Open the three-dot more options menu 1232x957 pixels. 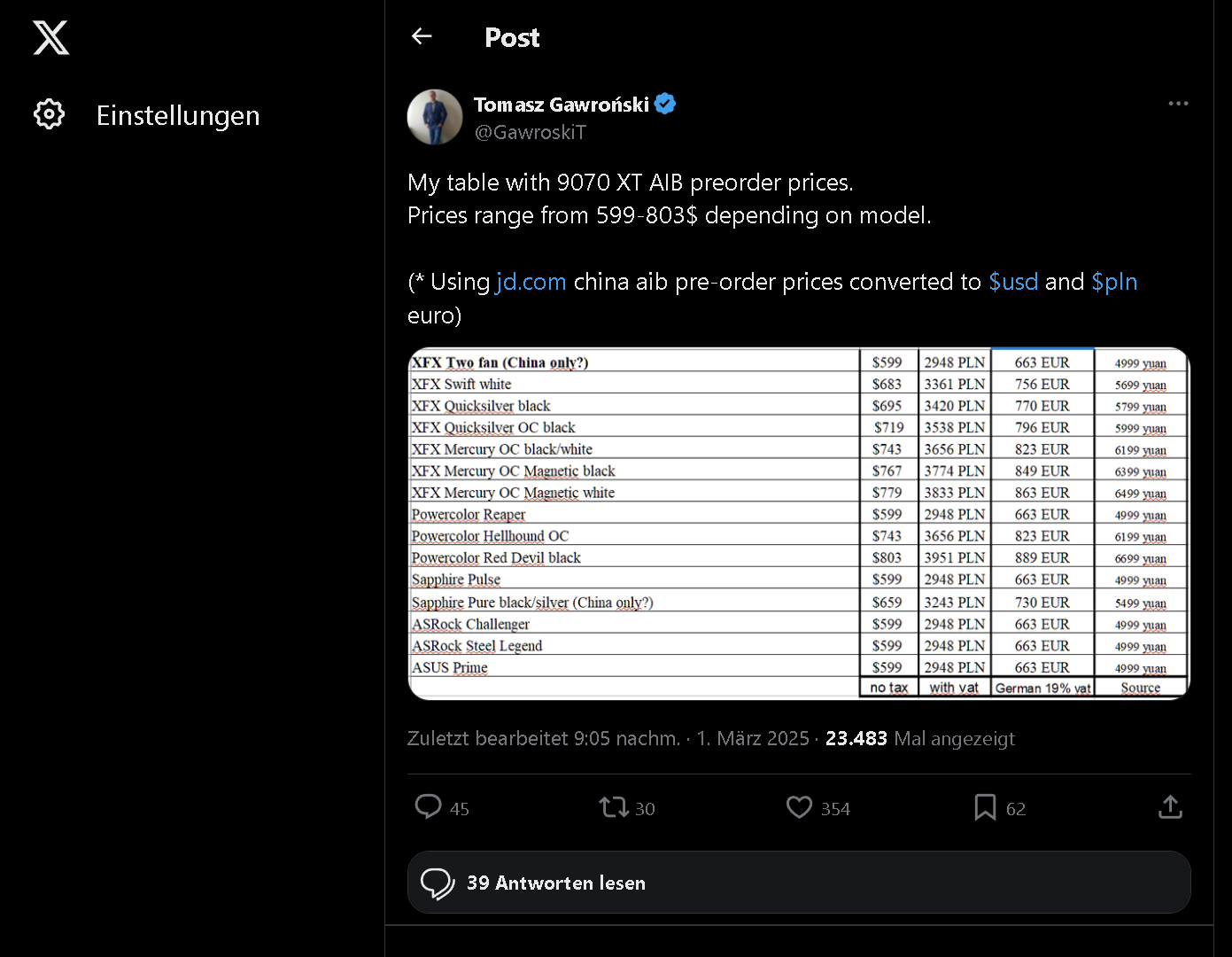tap(1178, 104)
